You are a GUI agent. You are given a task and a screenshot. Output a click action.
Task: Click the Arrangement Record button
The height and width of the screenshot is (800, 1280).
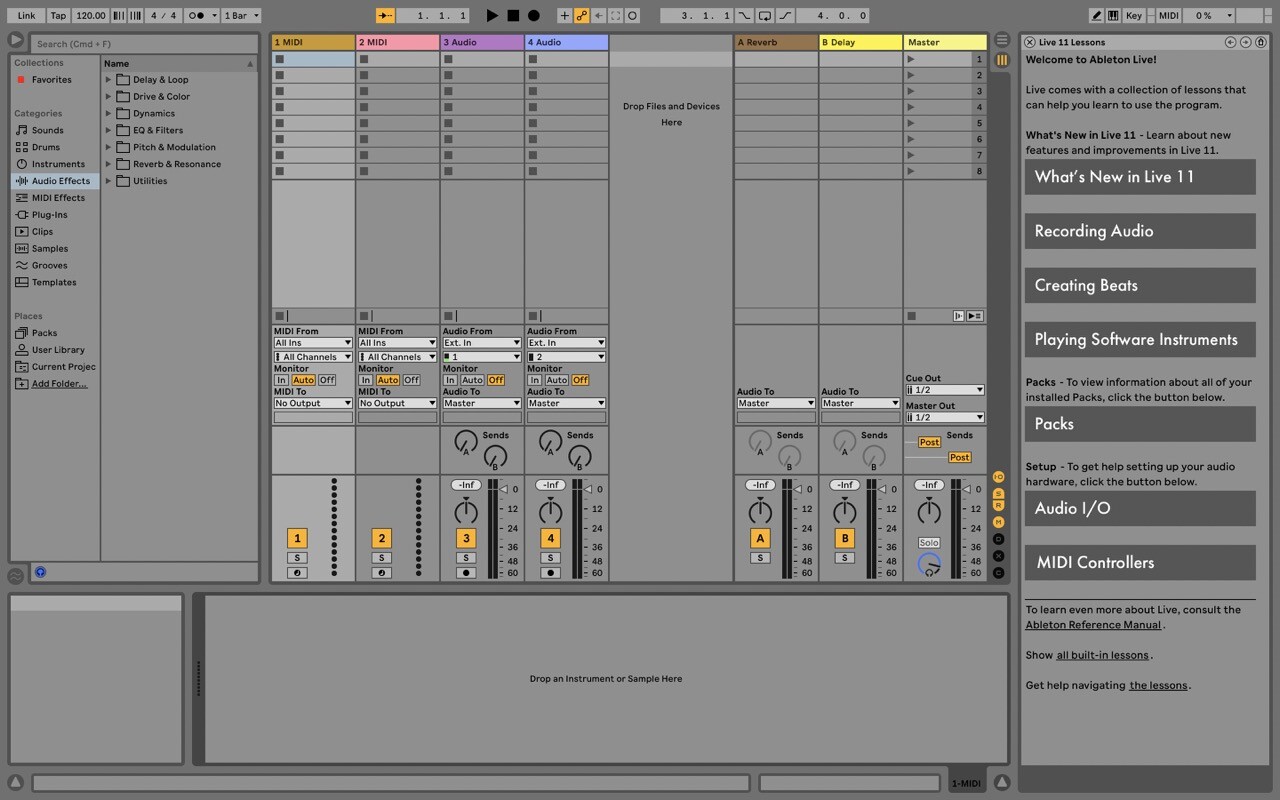pyautogui.click(x=534, y=15)
